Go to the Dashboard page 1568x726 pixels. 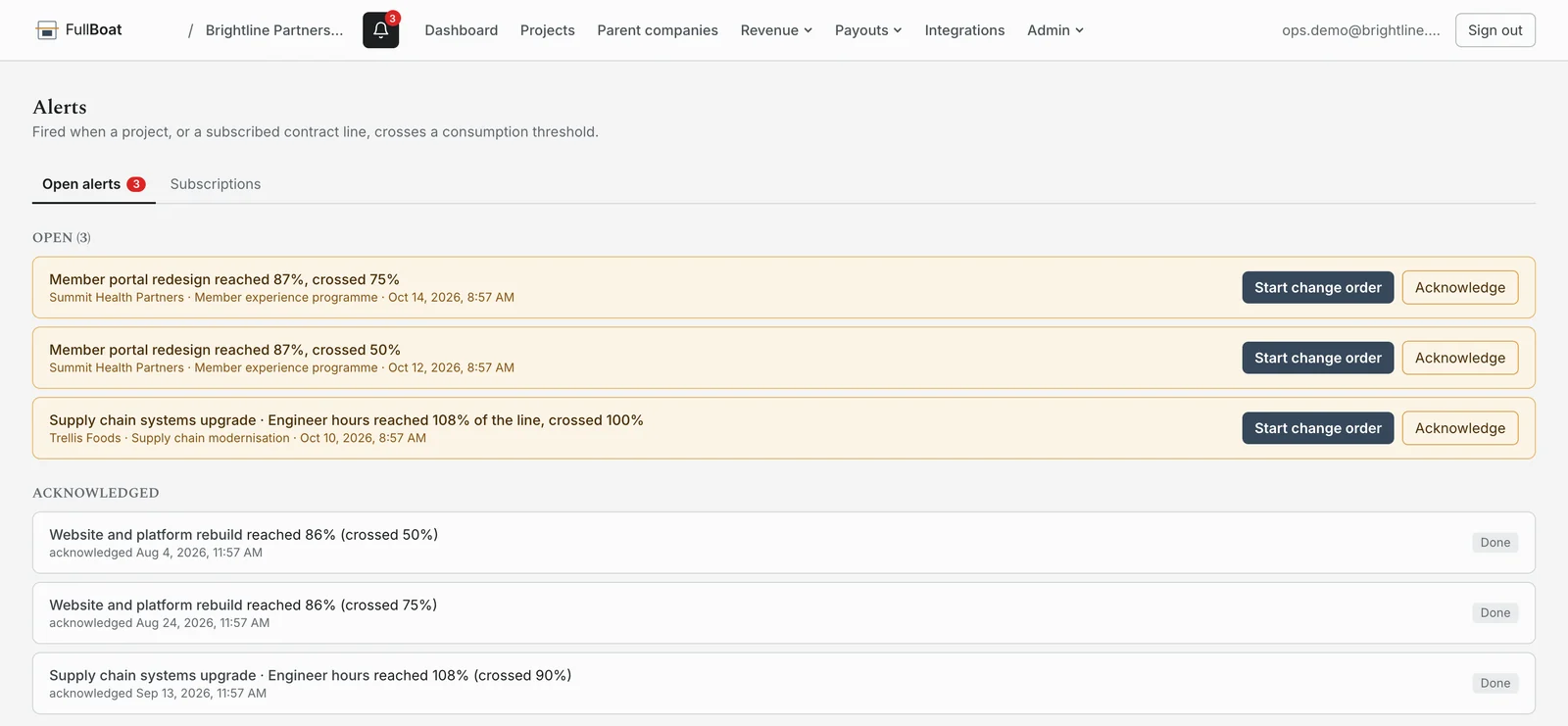(x=462, y=30)
